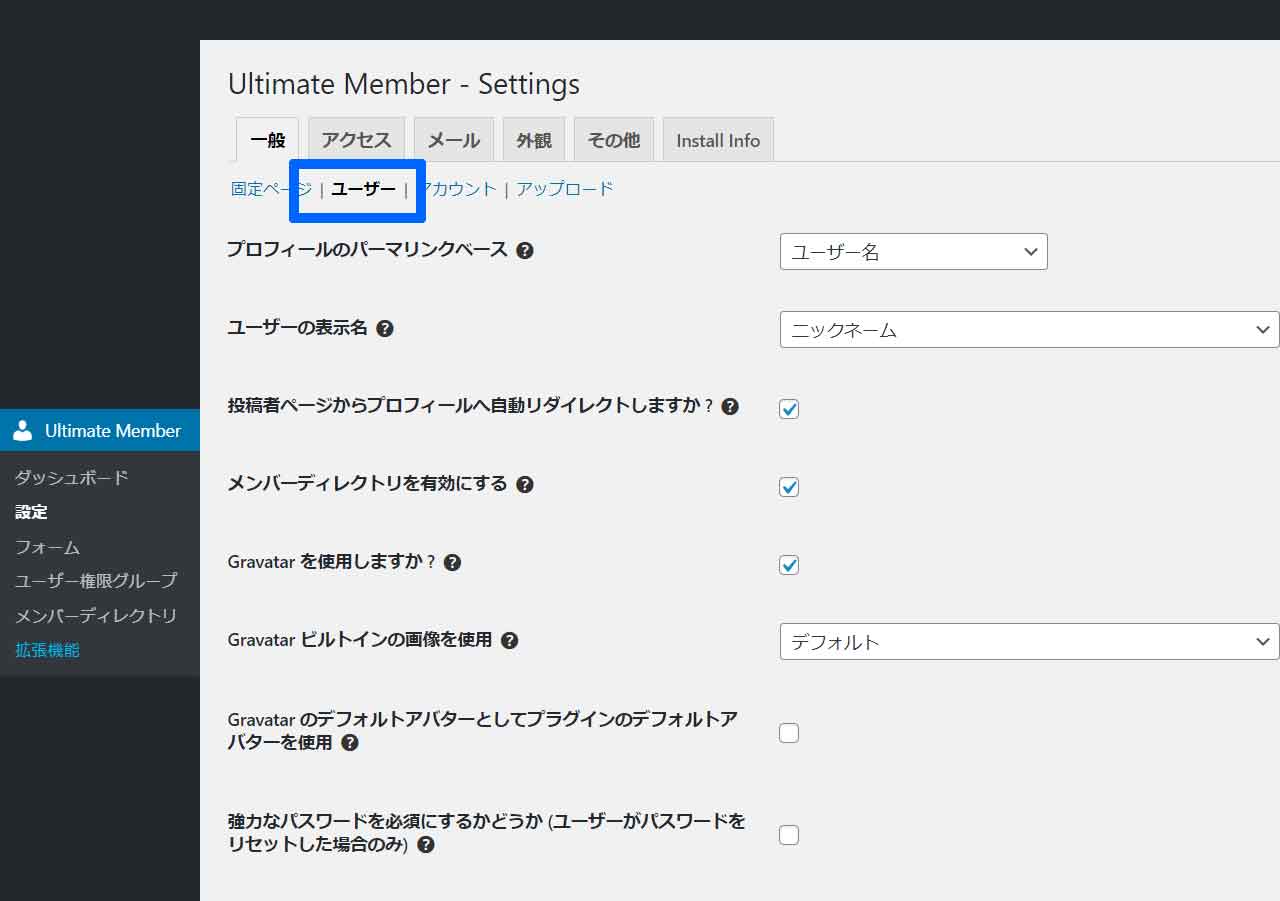The height and width of the screenshot is (901, 1280).
Task: Click help icon beside Gravatar を使用しますか
Action: 452,562
